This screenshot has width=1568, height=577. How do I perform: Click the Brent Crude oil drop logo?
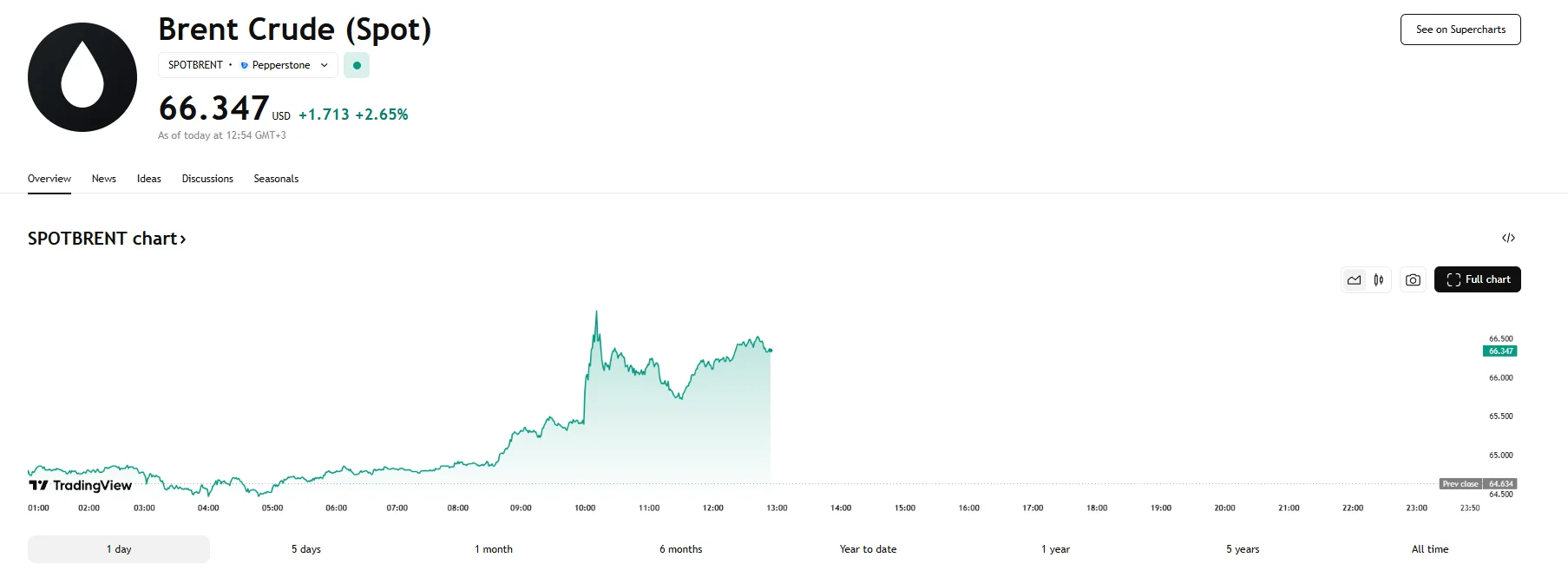tap(82, 76)
